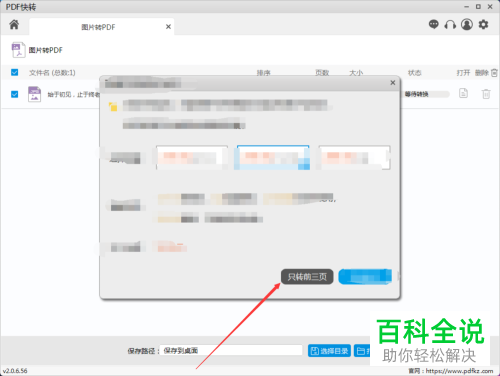The width and height of the screenshot is (500, 376).
Task: Open the settings gear icon
Action: (x=483, y=24)
